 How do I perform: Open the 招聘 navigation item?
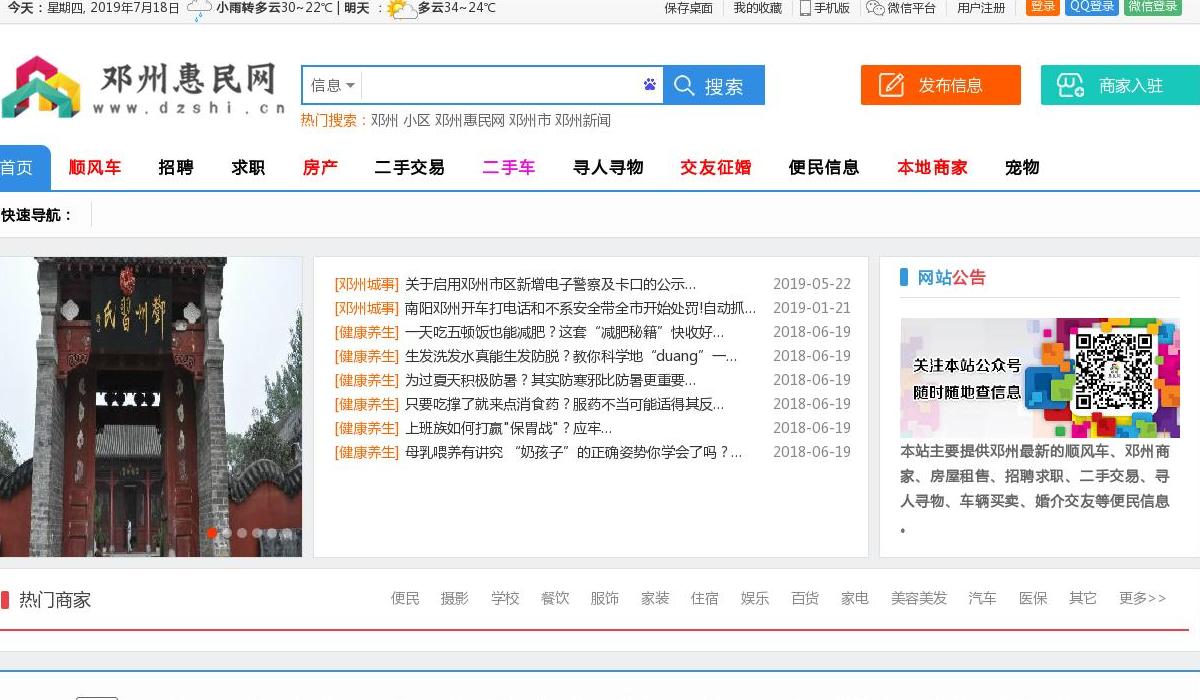[176, 167]
